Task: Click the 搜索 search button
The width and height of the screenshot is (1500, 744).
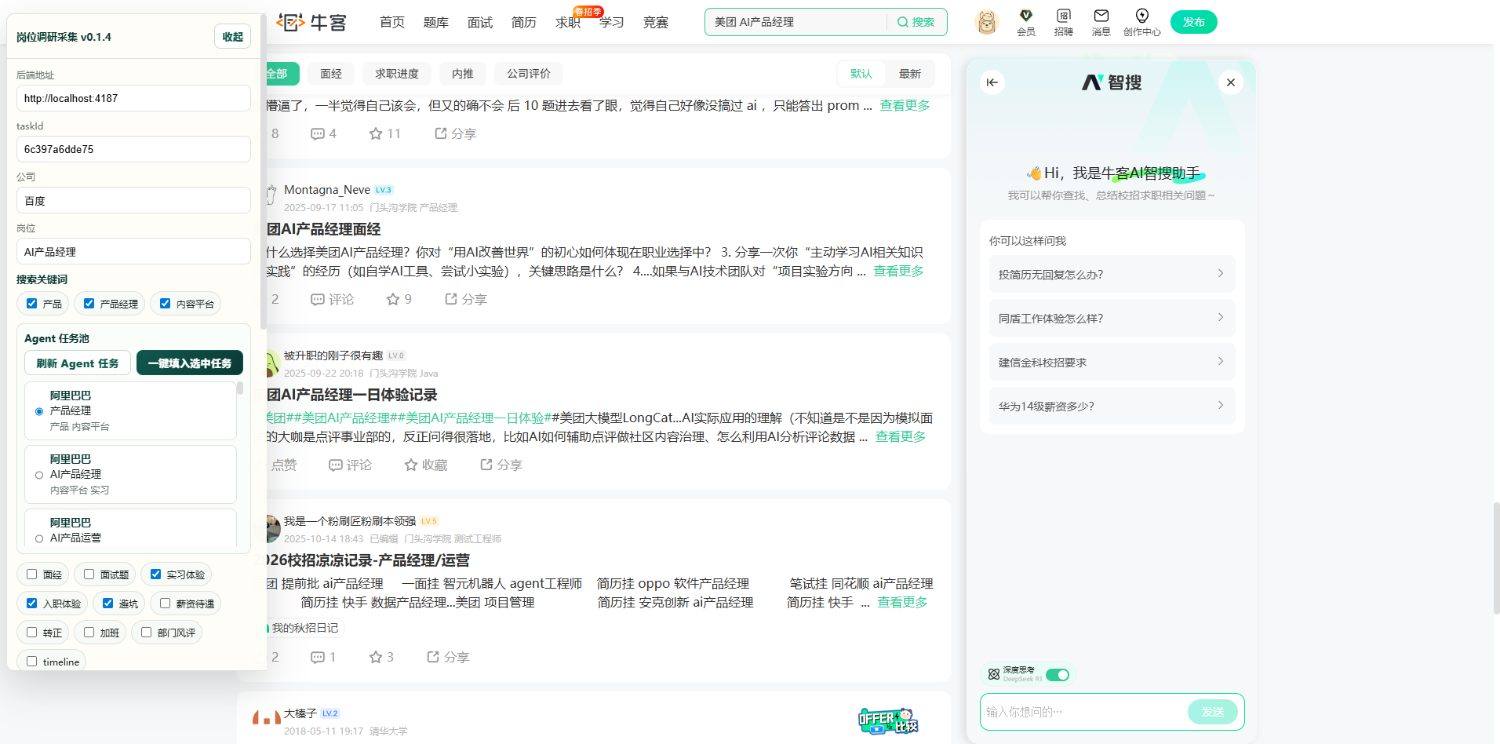Action: (916, 22)
